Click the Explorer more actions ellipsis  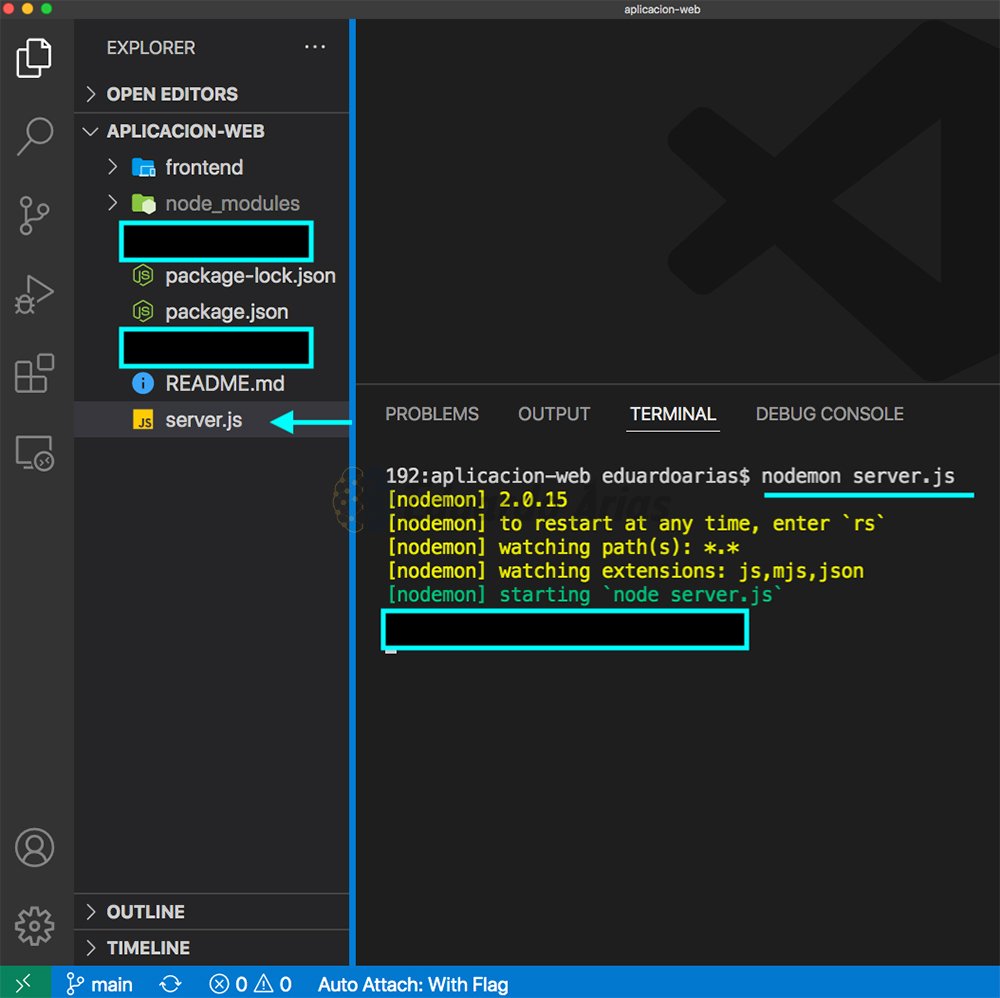tap(314, 47)
